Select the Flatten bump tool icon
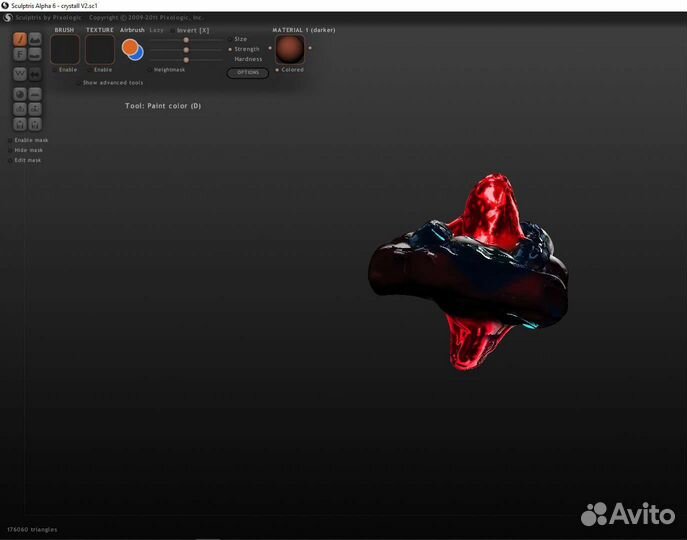This screenshot has width=687, height=540. (x=35, y=56)
